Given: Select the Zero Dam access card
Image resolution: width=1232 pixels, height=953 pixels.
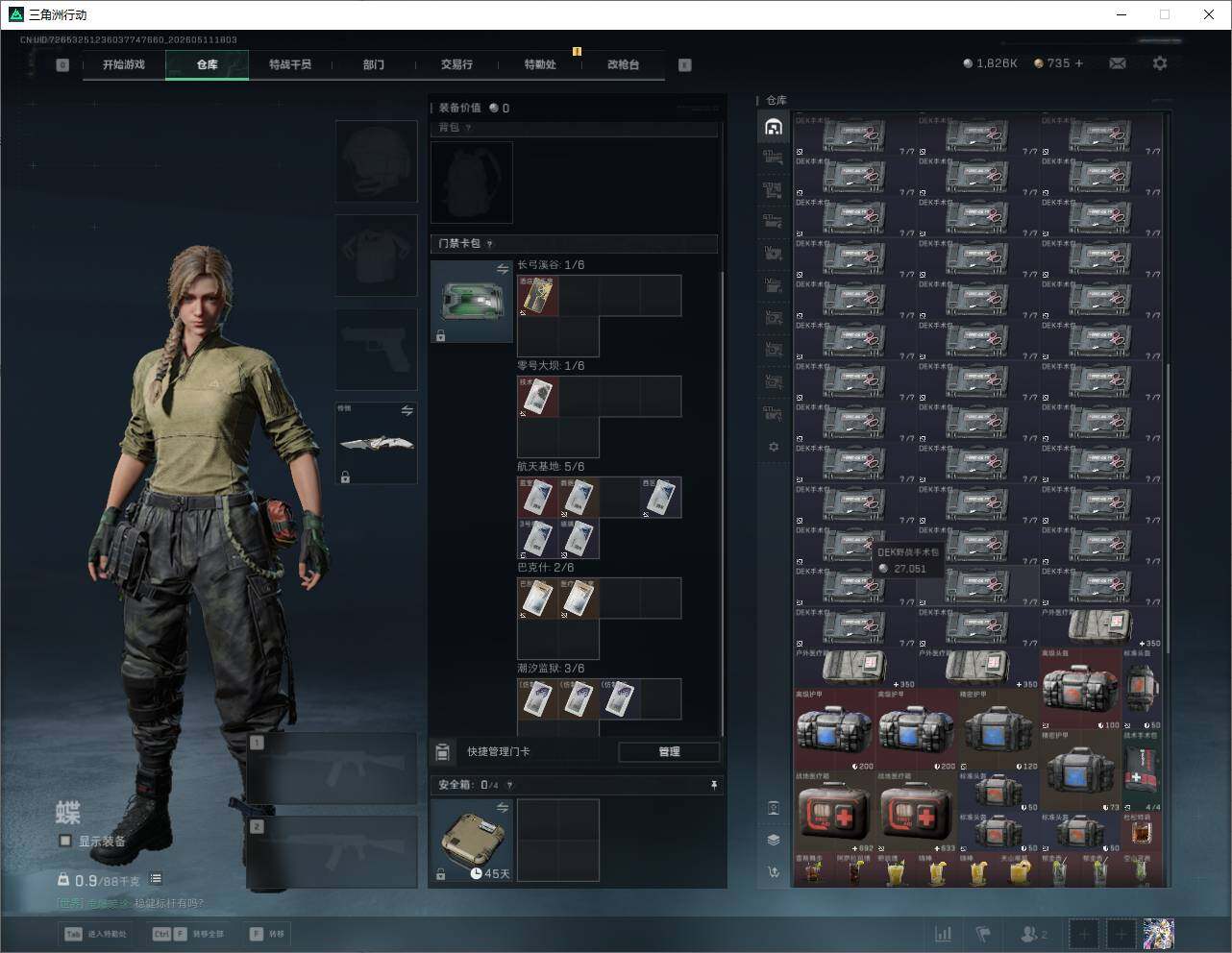Looking at the screenshot, I should coord(538,397).
